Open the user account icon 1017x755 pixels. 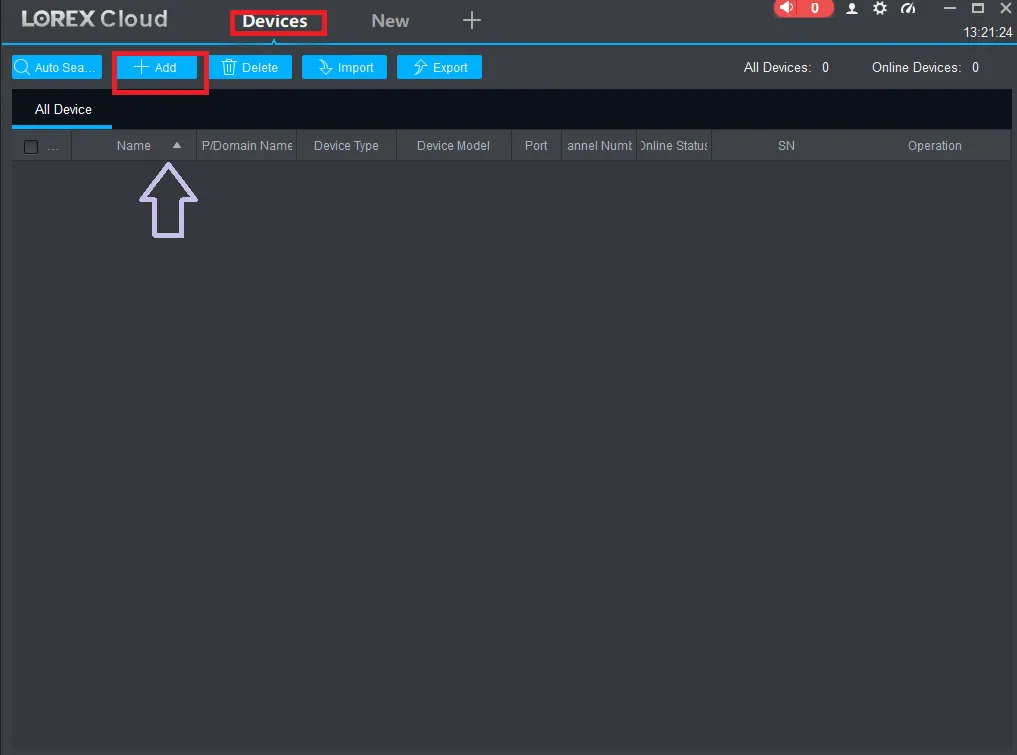click(x=851, y=8)
